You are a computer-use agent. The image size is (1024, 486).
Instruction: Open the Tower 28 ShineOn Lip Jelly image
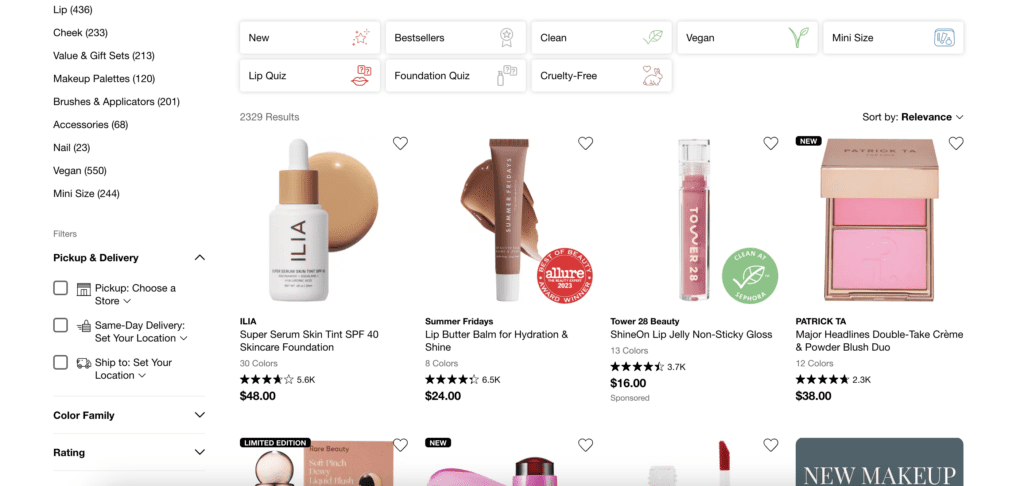694,220
